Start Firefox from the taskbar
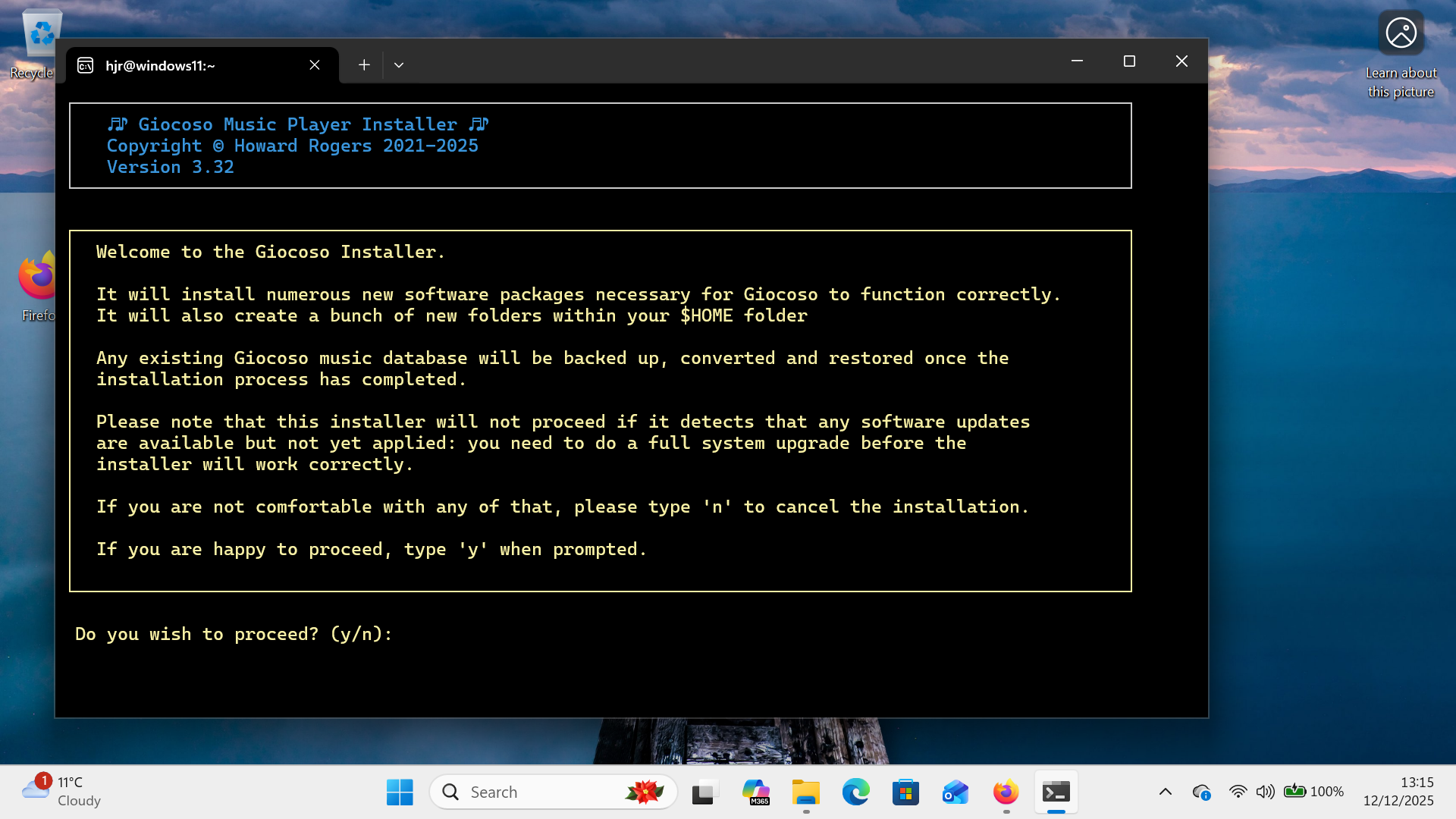The width and height of the screenshot is (1456, 819). pyautogui.click(x=1005, y=792)
